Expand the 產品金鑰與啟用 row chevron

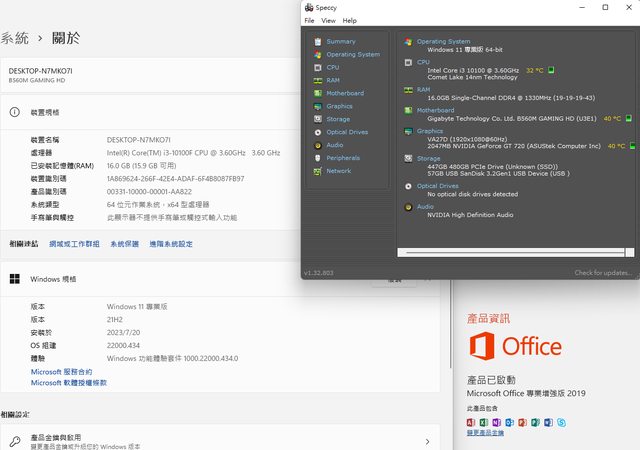point(427,441)
